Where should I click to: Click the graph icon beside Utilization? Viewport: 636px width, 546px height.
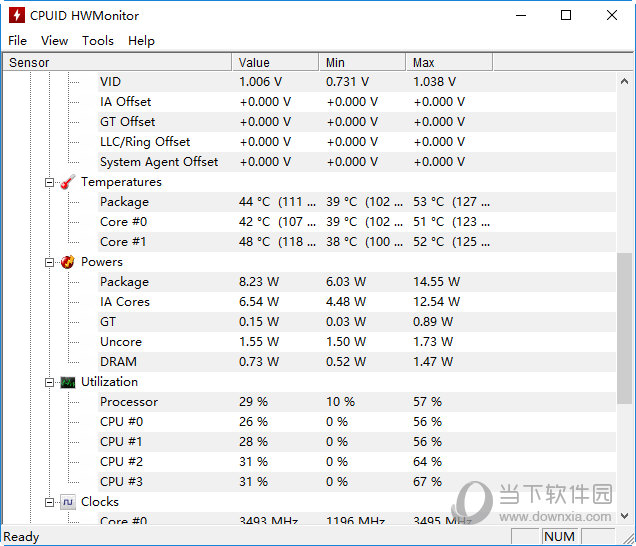point(68,382)
